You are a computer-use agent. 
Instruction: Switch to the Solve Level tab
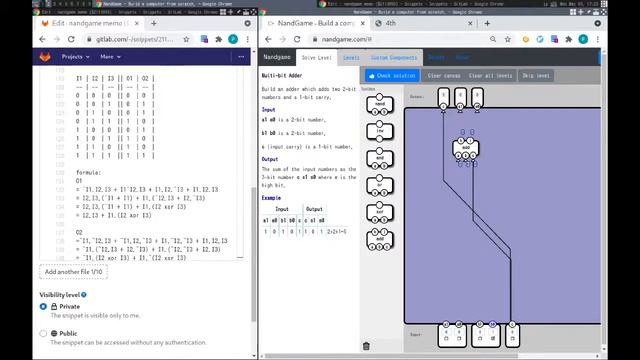[x=317, y=58]
